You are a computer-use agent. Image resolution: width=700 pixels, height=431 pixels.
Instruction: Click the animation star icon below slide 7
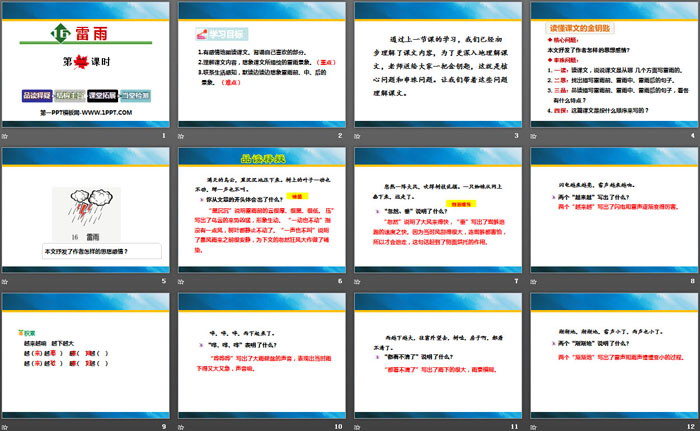(x=360, y=282)
